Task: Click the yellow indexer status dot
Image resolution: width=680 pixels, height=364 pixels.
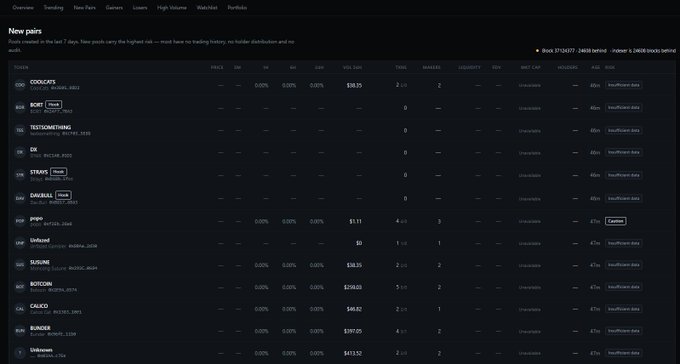Action: [537, 51]
